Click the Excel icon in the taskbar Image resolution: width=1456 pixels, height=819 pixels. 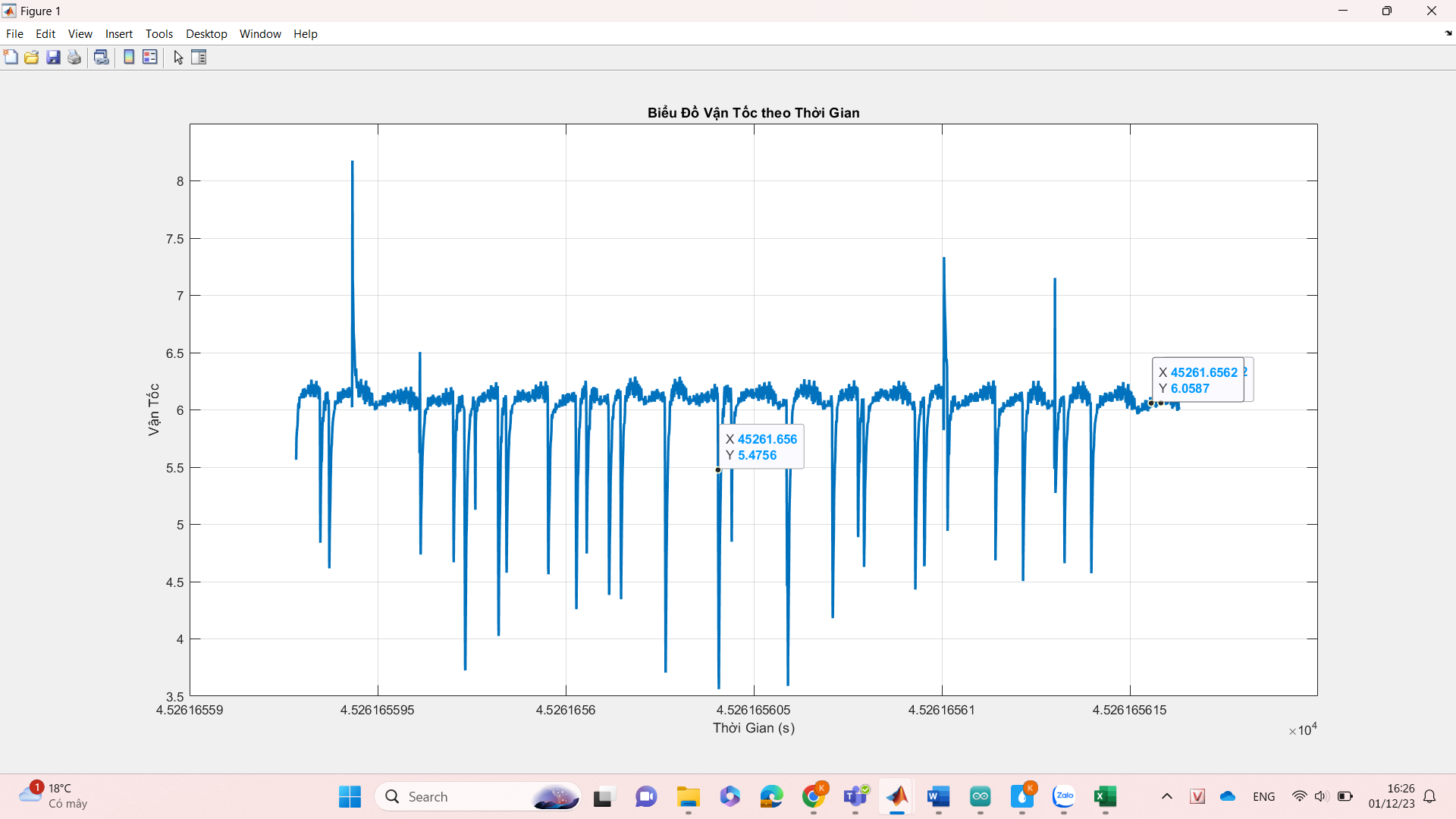coord(1105,796)
